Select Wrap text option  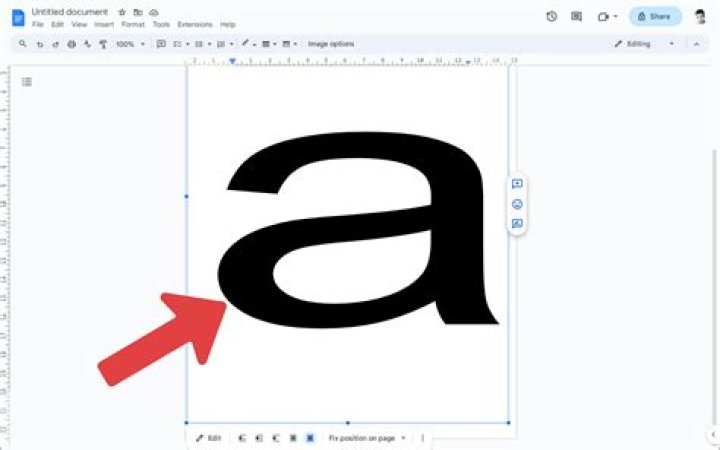pyautogui.click(x=259, y=438)
